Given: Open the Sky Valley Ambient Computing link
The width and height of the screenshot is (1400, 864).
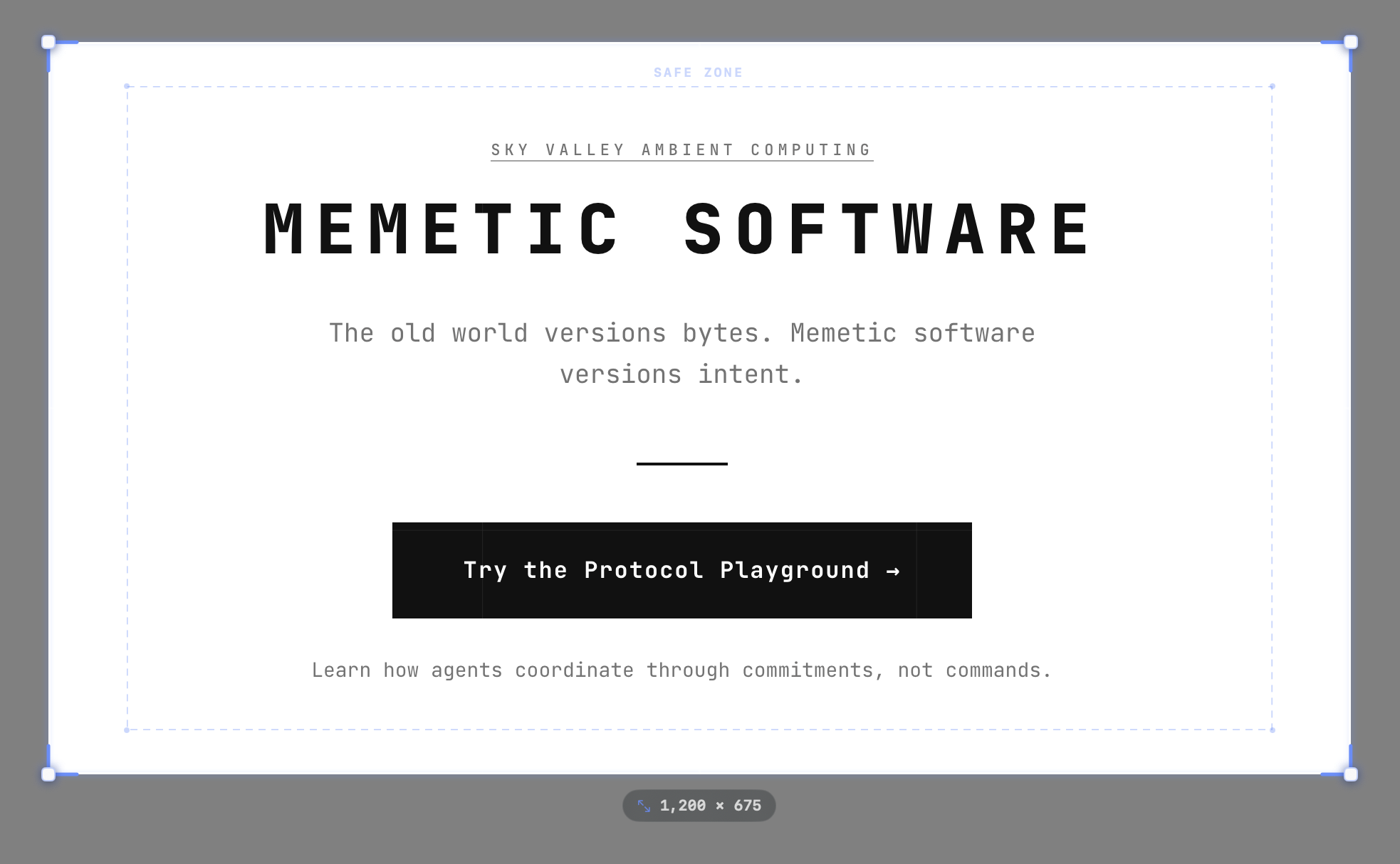Looking at the screenshot, I should (681, 150).
